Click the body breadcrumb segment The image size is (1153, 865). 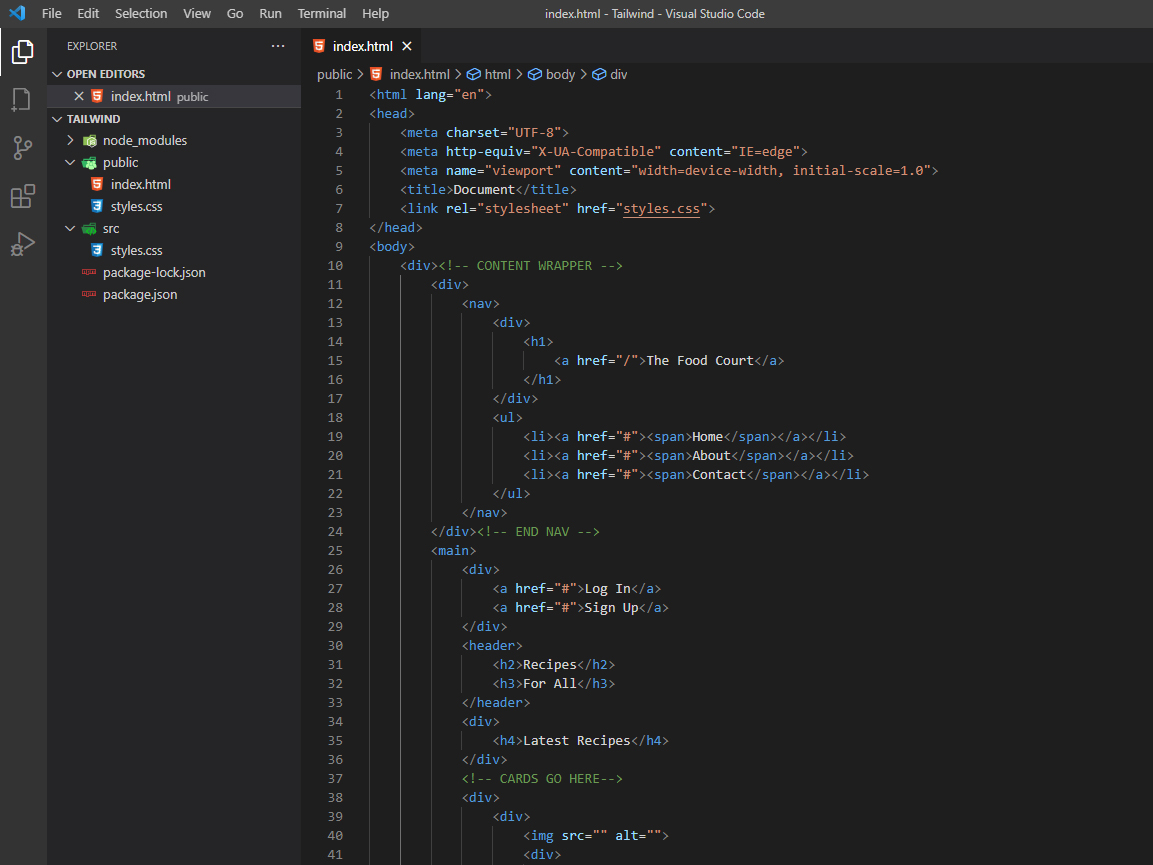pyautogui.click(x=560, y=74)
